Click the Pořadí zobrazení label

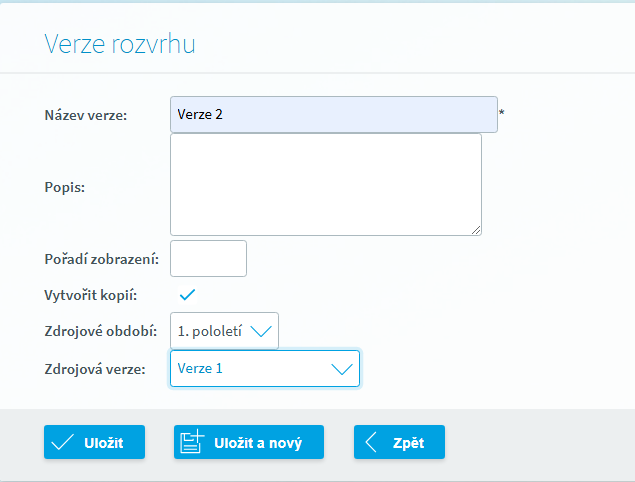pos(101,259)
